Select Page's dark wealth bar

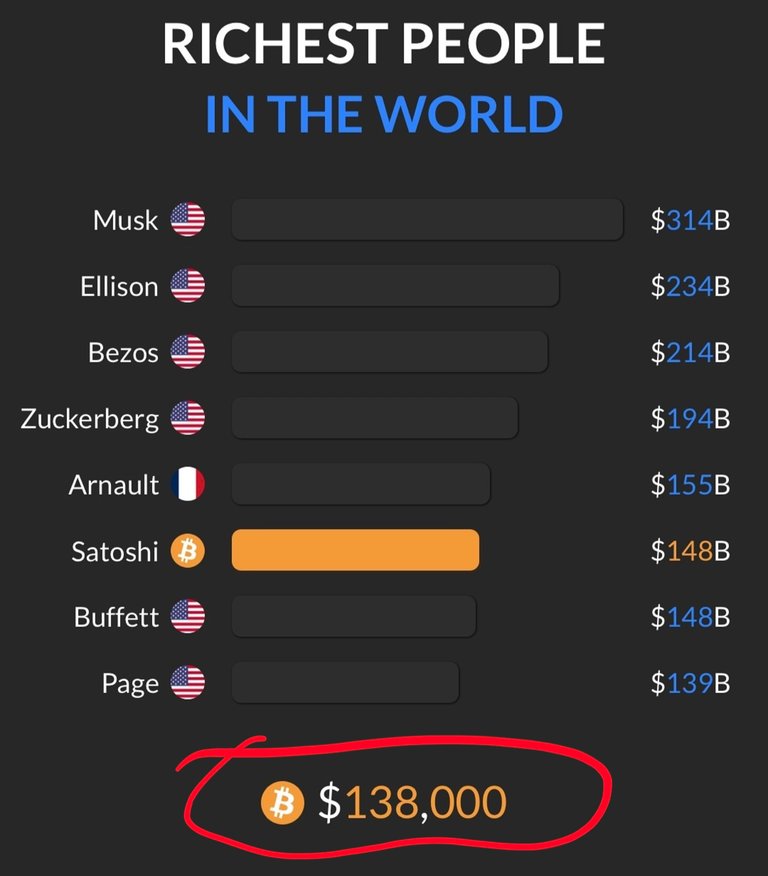click(345, 682)
